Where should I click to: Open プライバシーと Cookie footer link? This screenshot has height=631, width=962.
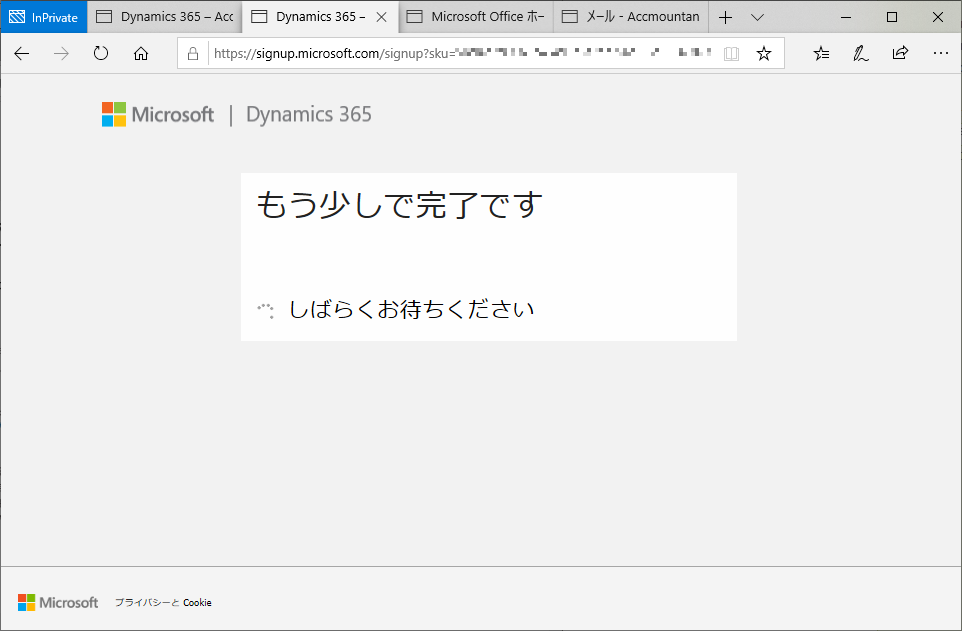[x=163, y=603]
